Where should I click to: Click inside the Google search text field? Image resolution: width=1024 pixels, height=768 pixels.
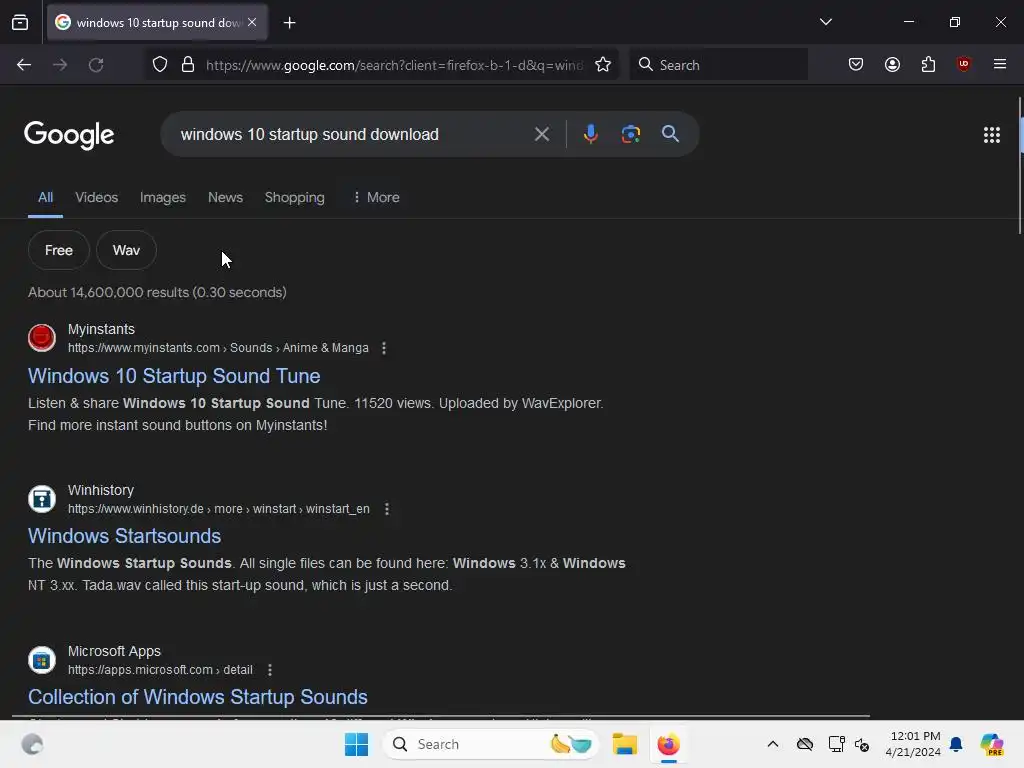[x=351, y=135]
